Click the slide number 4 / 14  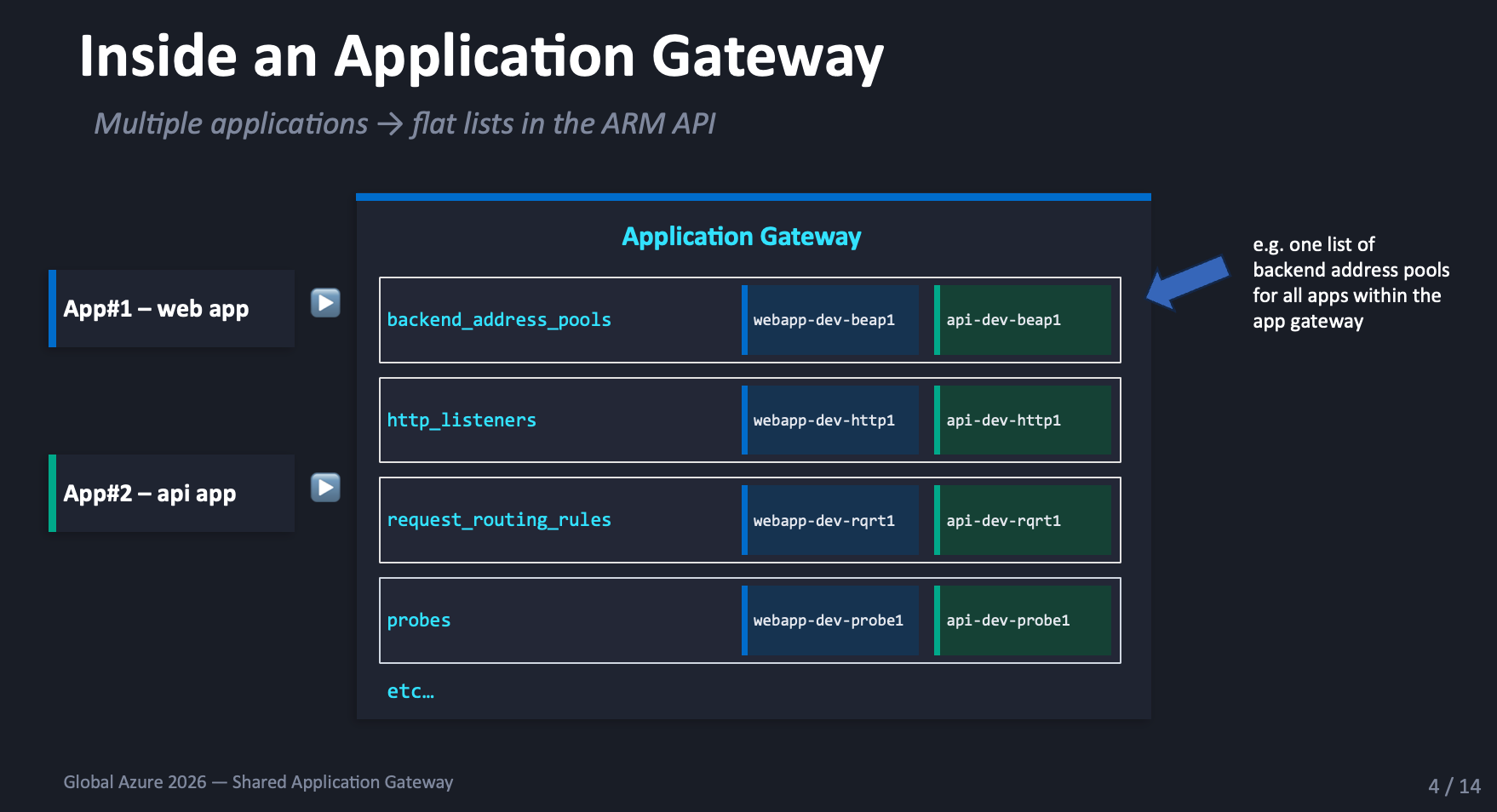pos(1454,786)
